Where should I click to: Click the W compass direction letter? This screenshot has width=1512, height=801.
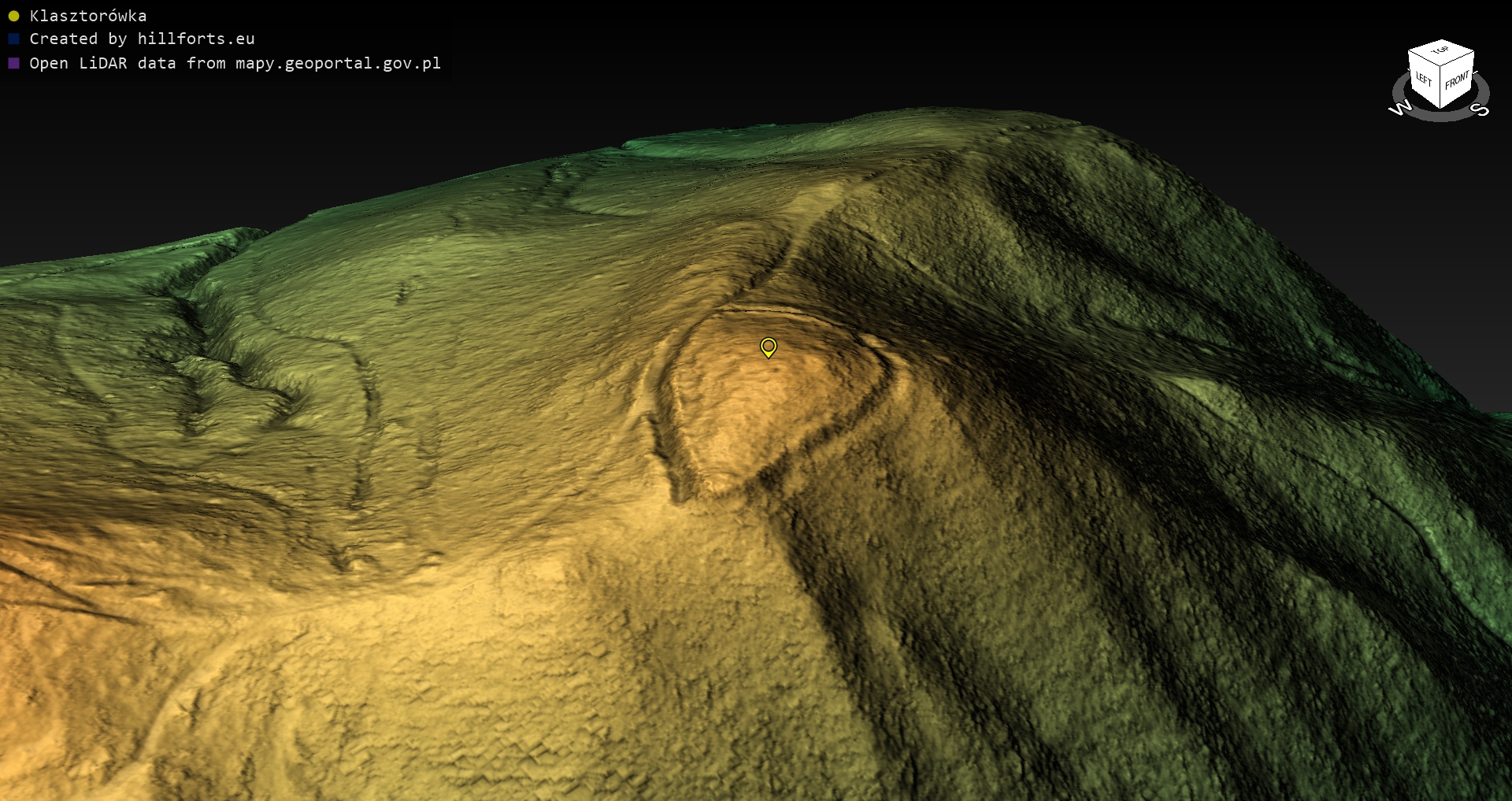pyautogui.click(x=1399, y=108)
